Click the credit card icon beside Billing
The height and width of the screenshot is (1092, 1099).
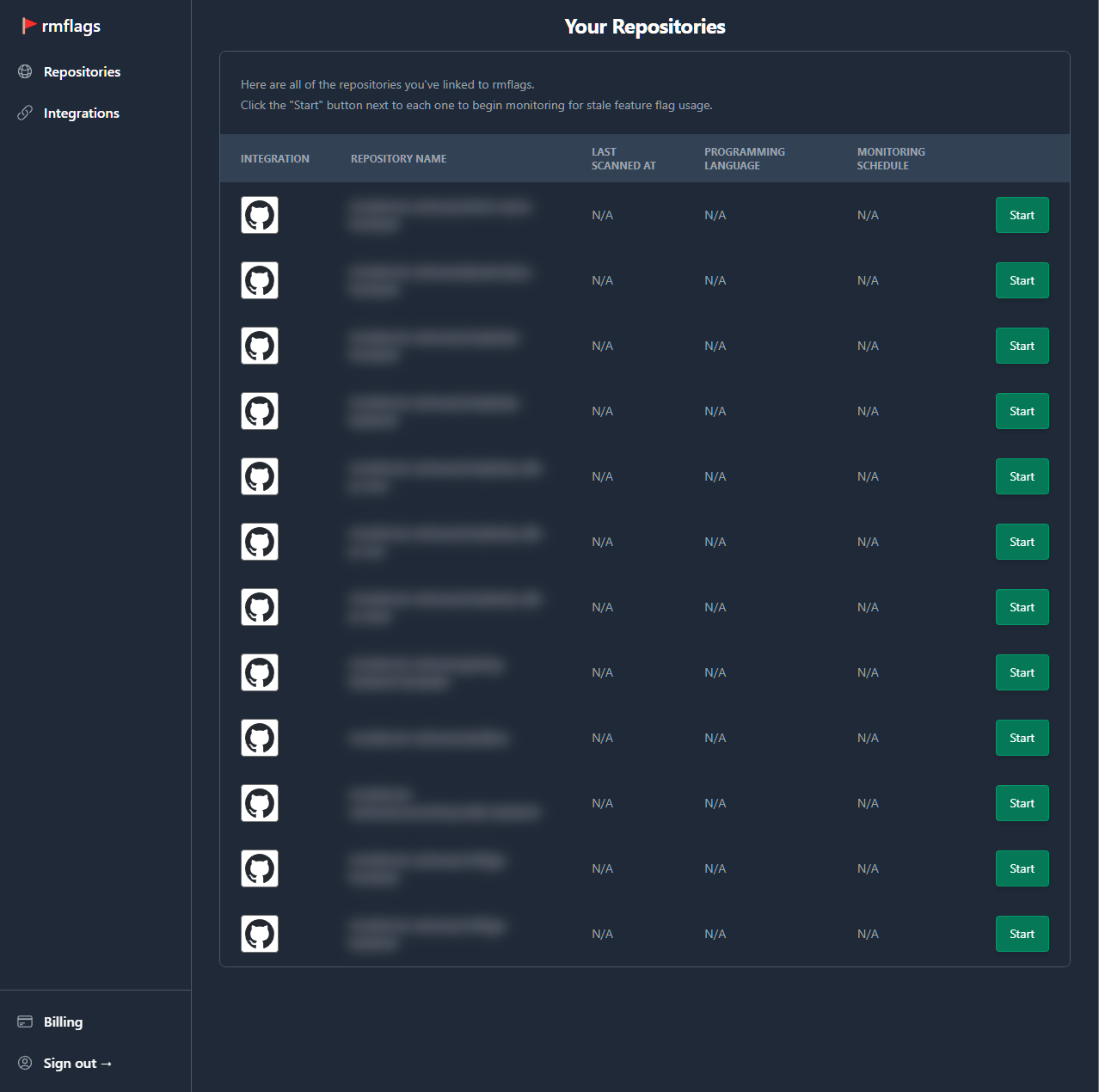pos(25,1021)
